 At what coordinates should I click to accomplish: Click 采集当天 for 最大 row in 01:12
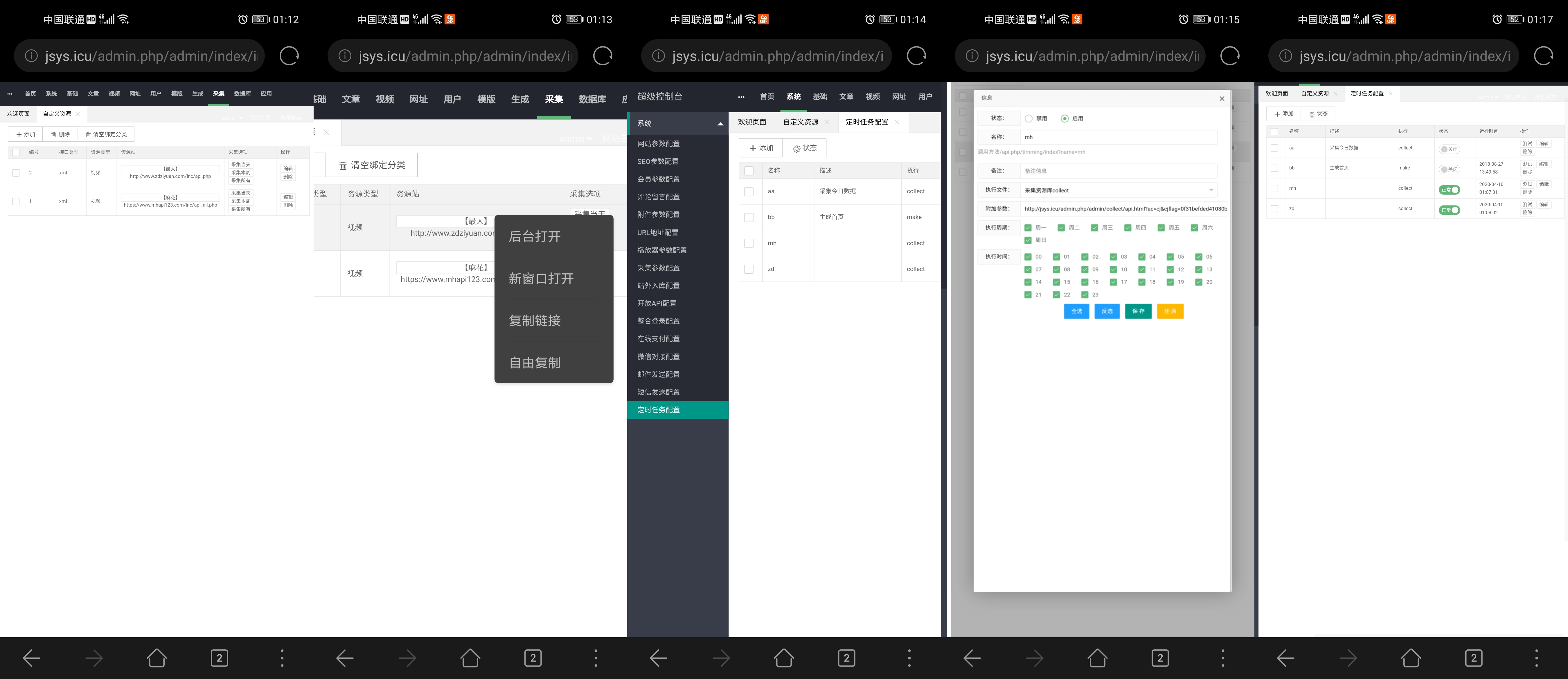pos(240,165)
